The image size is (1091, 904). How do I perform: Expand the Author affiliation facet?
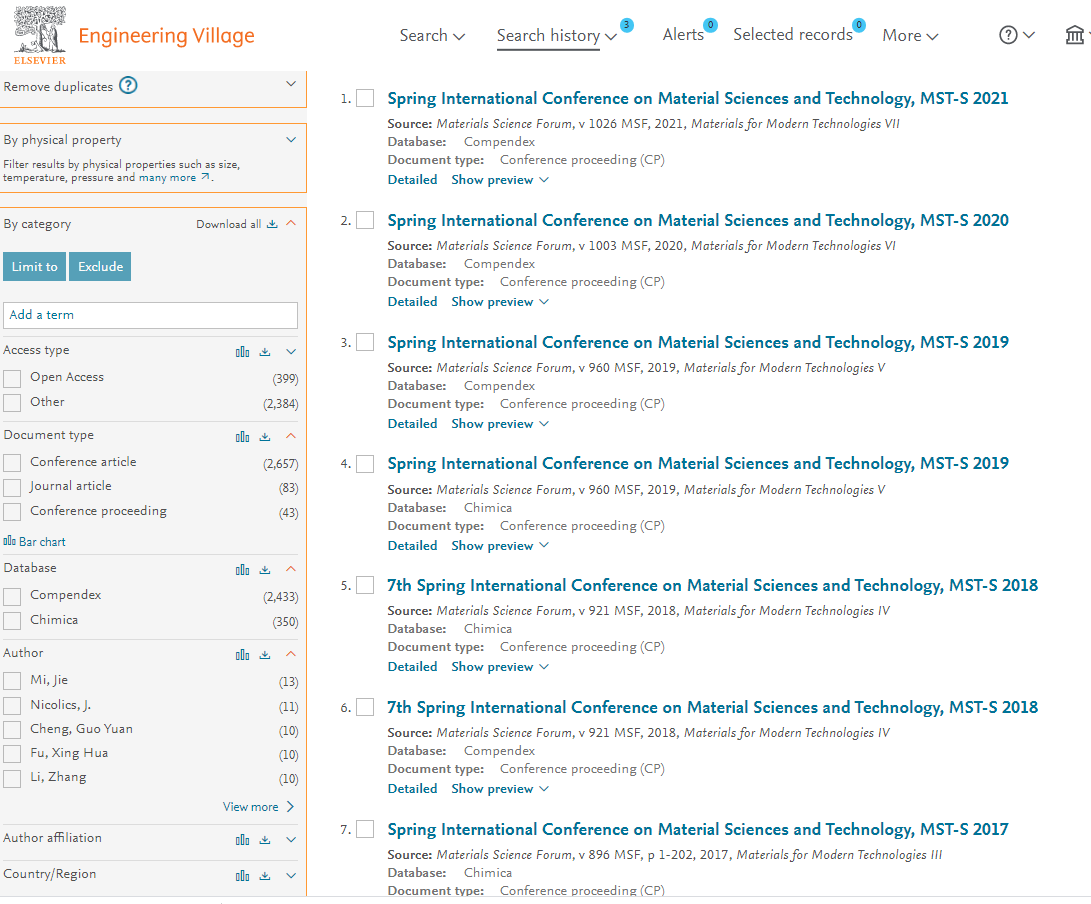(291, 840)
